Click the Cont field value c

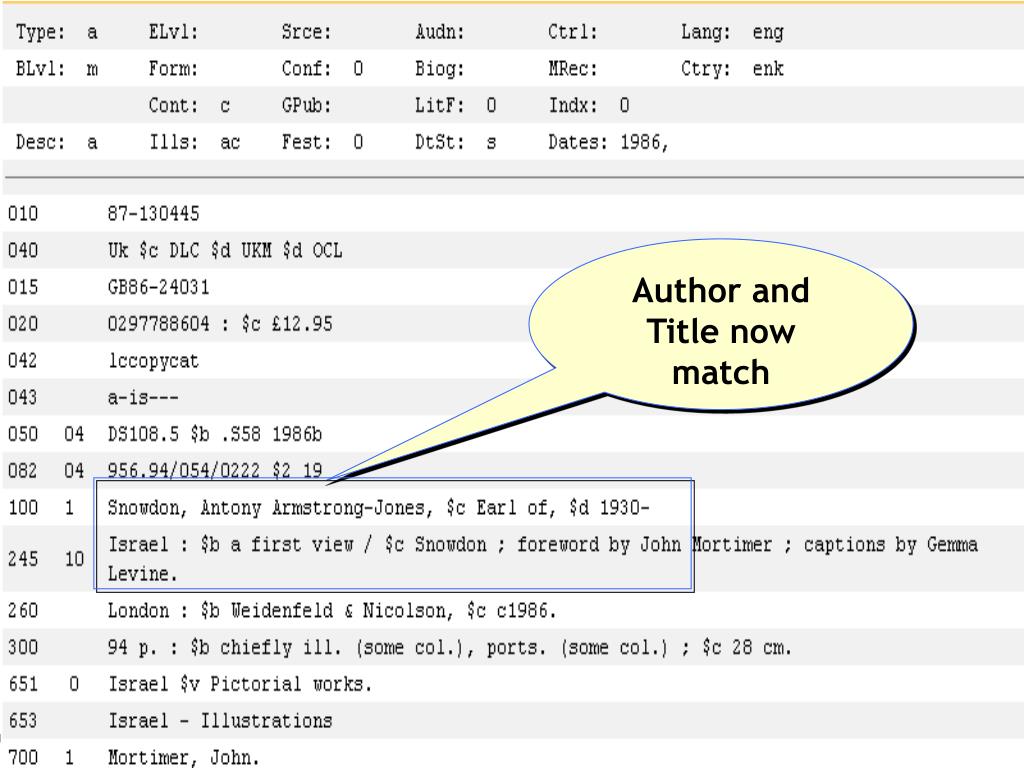[225, 106]
